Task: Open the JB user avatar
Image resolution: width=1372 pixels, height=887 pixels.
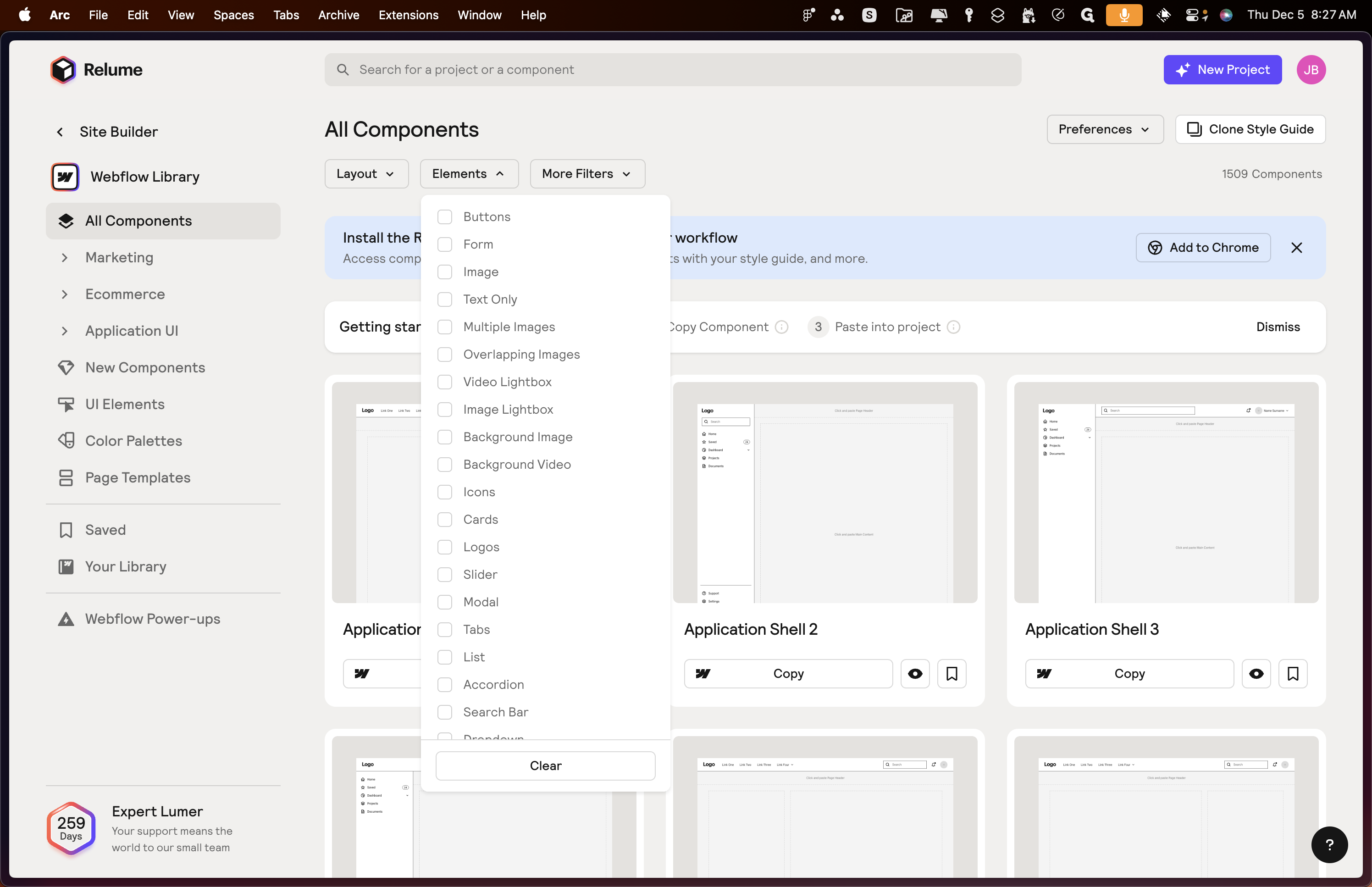Action: (x=1311, y=70)
